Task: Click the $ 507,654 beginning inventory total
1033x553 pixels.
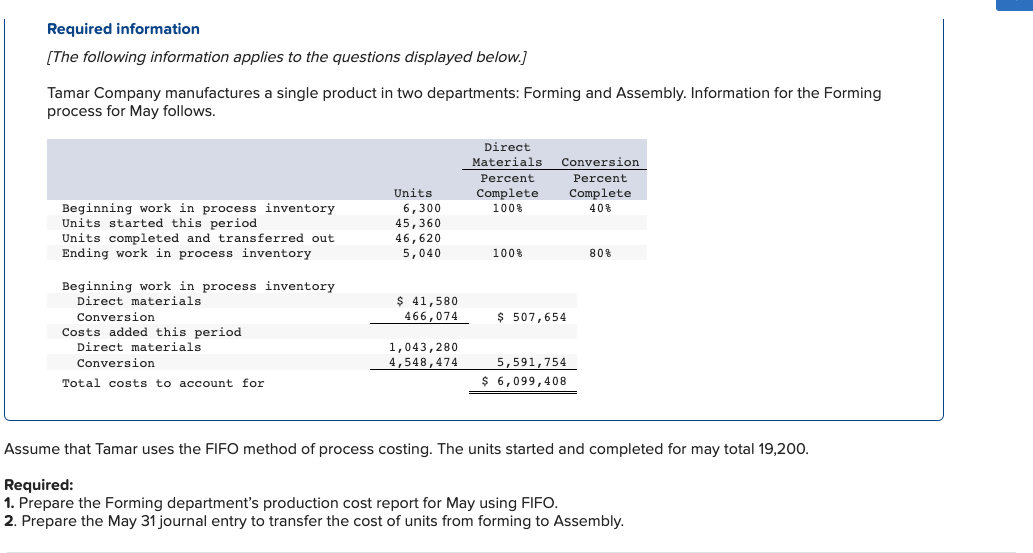Action: pos(532,317)
